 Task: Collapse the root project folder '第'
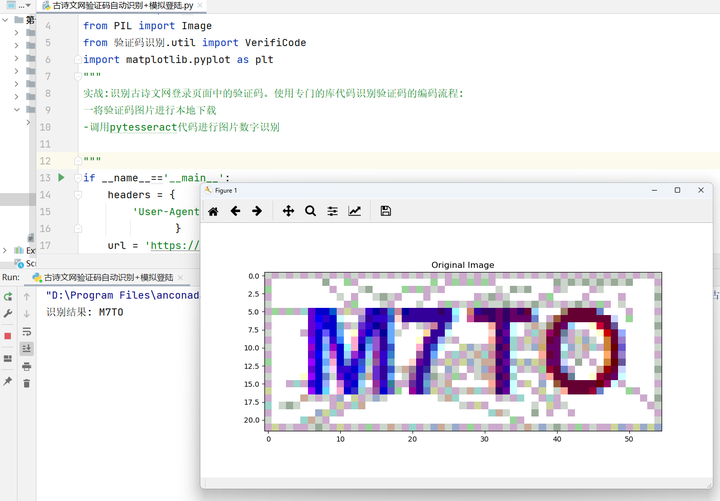[5, 20]
